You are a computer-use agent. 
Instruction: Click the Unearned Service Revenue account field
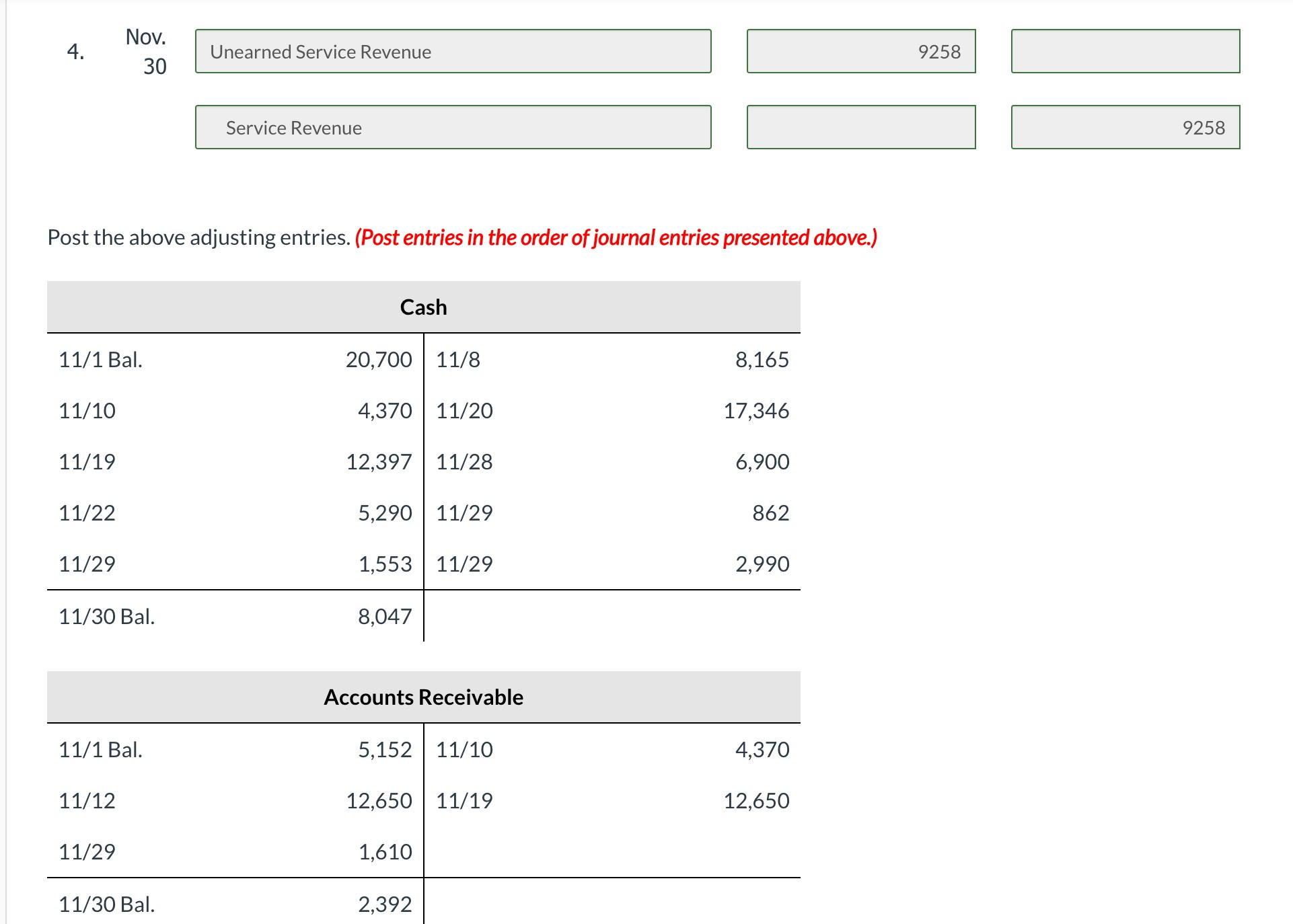pyautogui.click(x=453, y=51)
